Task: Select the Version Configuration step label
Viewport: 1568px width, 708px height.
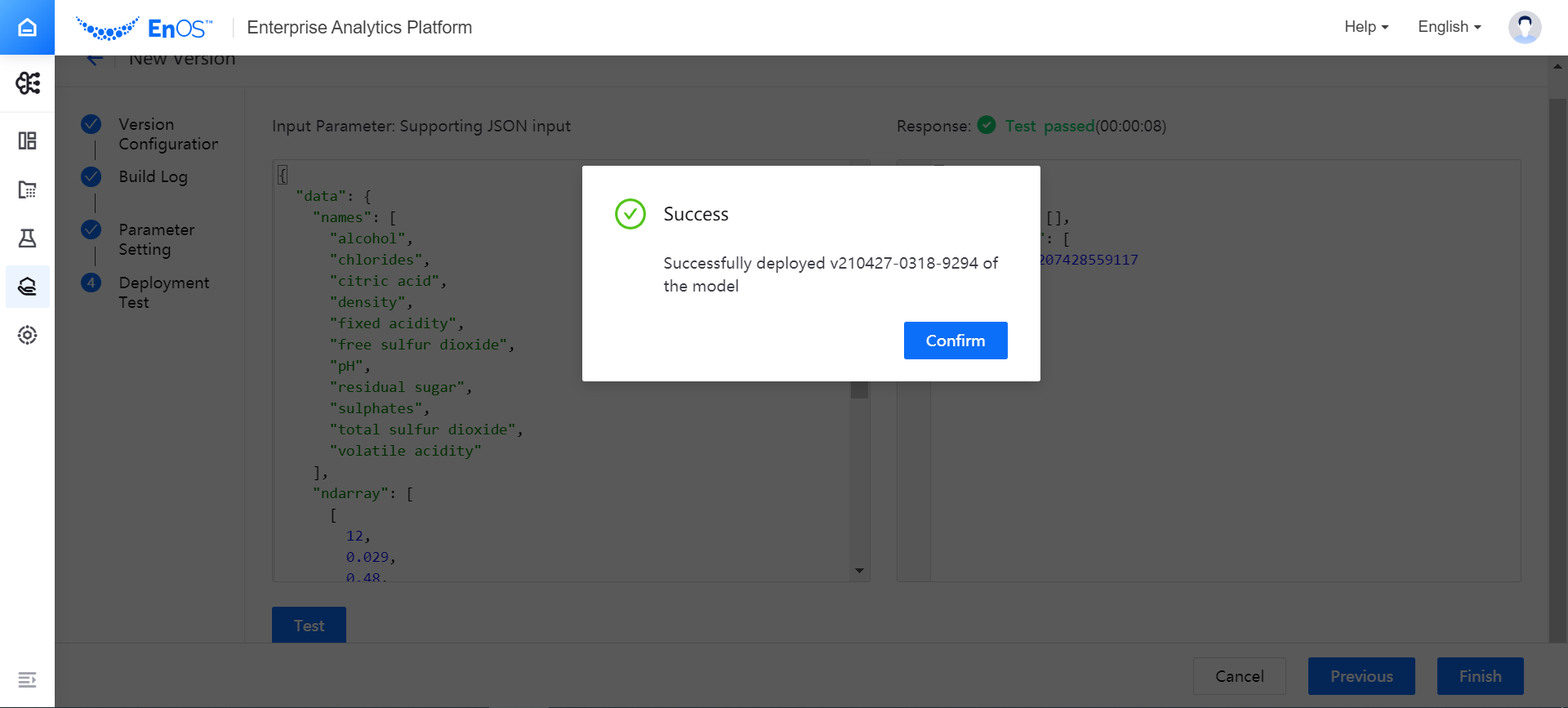Action: [x=168, y=134]
